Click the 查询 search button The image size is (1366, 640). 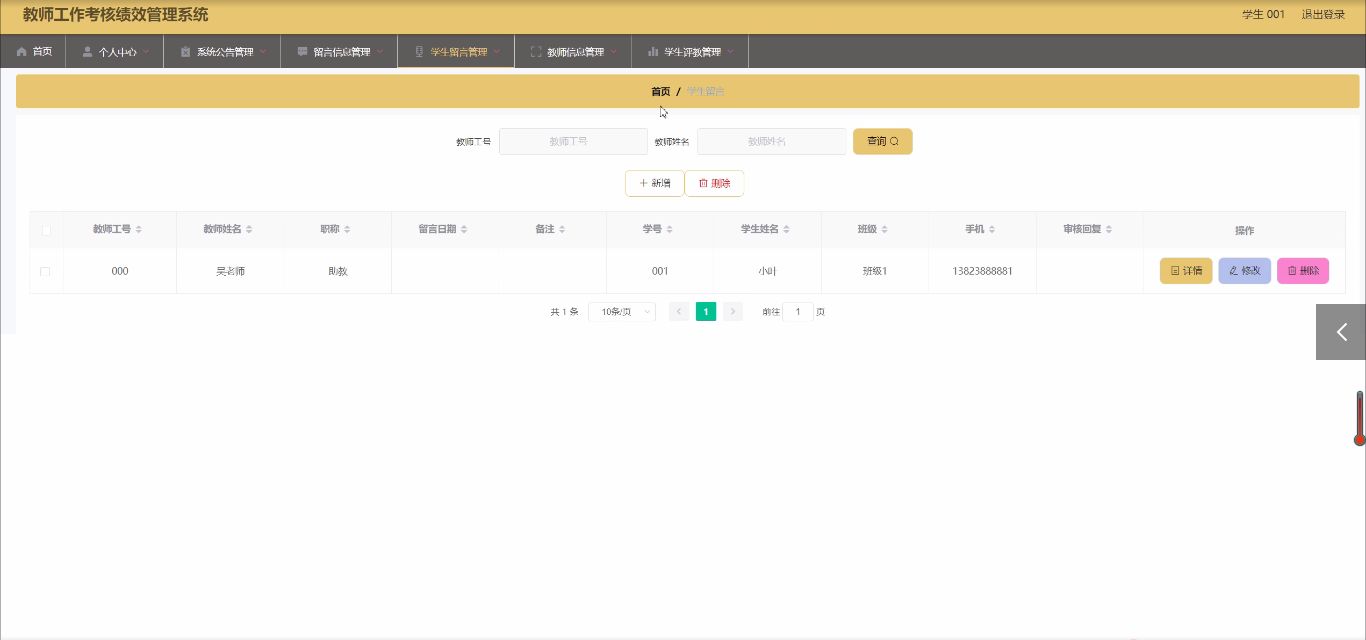[x=882, y=142]
